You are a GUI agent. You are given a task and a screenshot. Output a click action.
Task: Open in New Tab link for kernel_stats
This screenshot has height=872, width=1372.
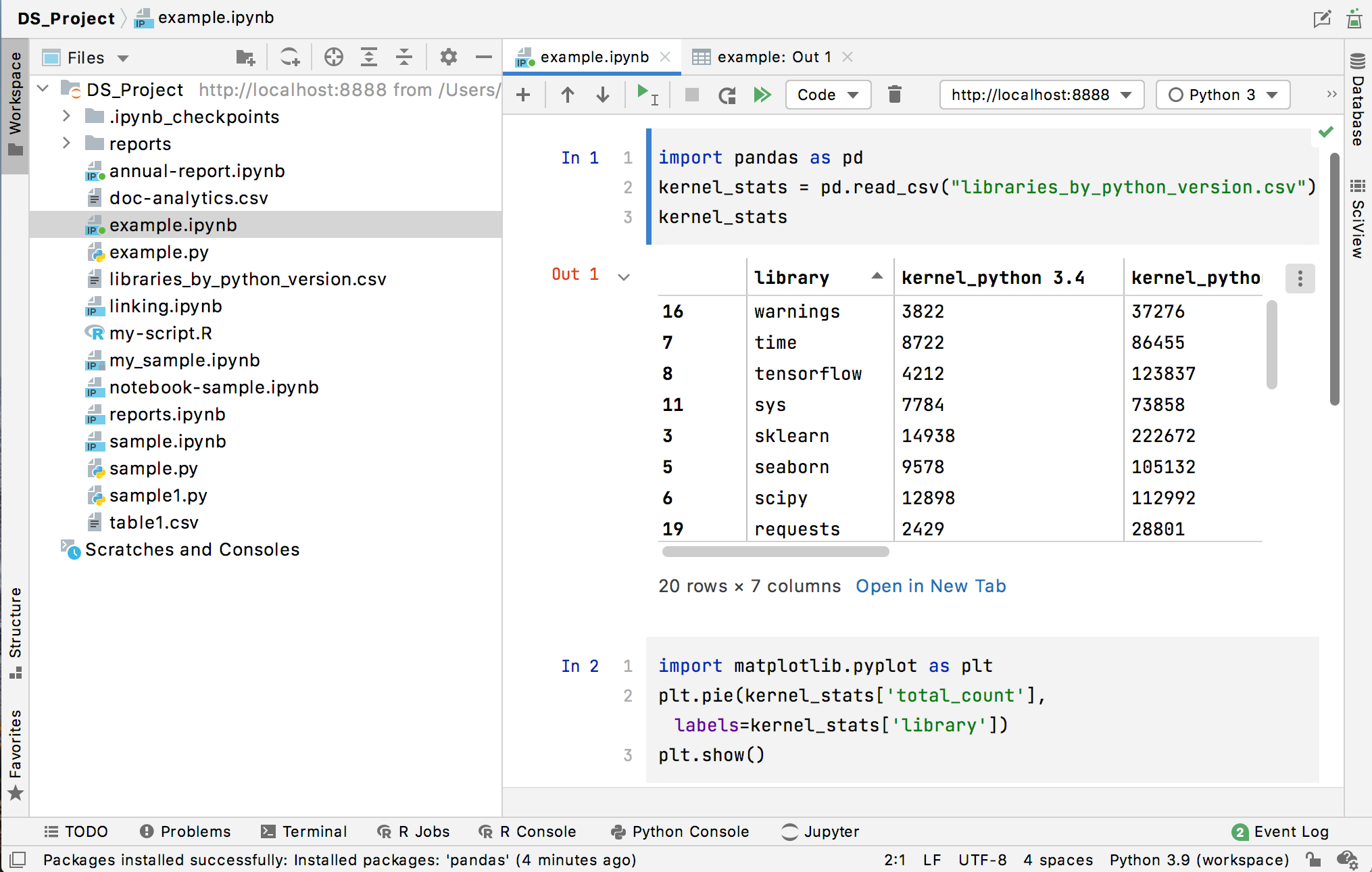929,585
